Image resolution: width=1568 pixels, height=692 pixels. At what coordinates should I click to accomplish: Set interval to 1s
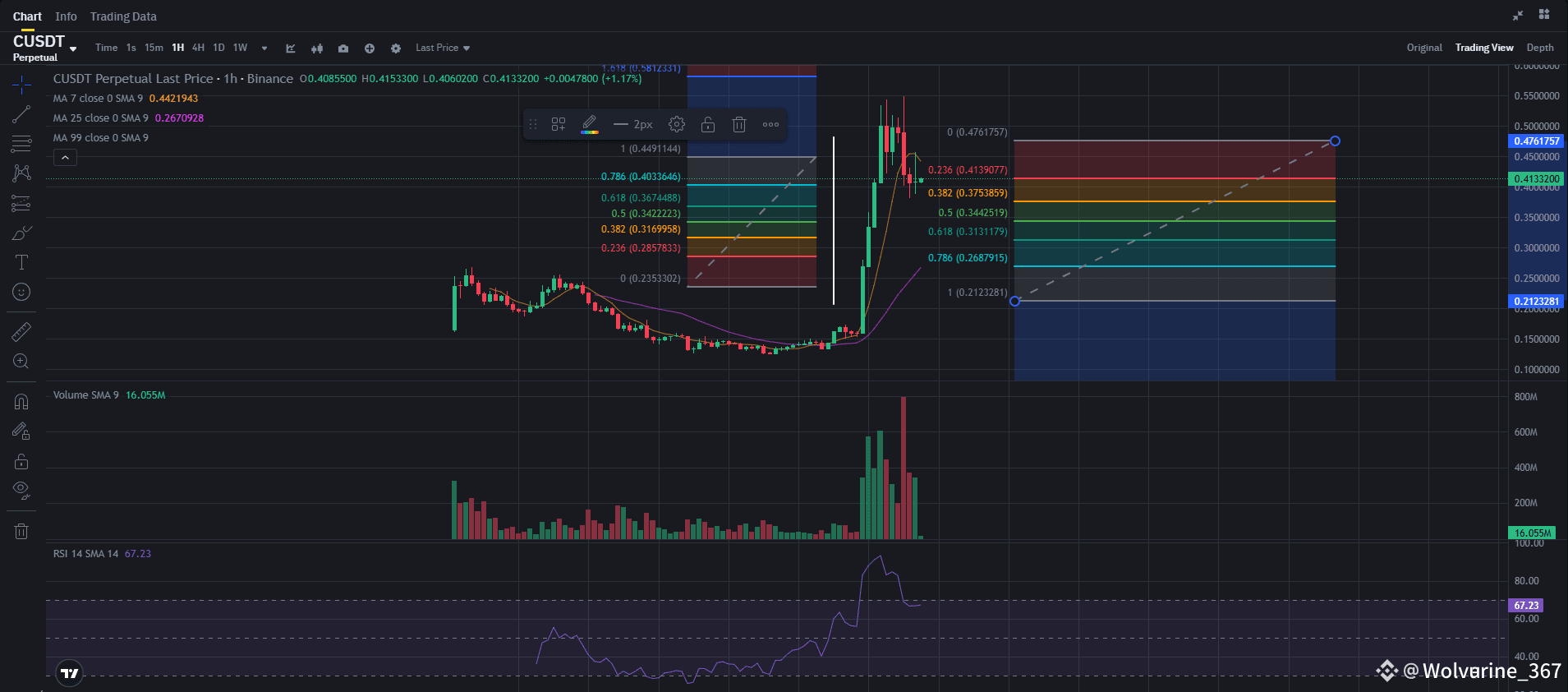(131, 48)
